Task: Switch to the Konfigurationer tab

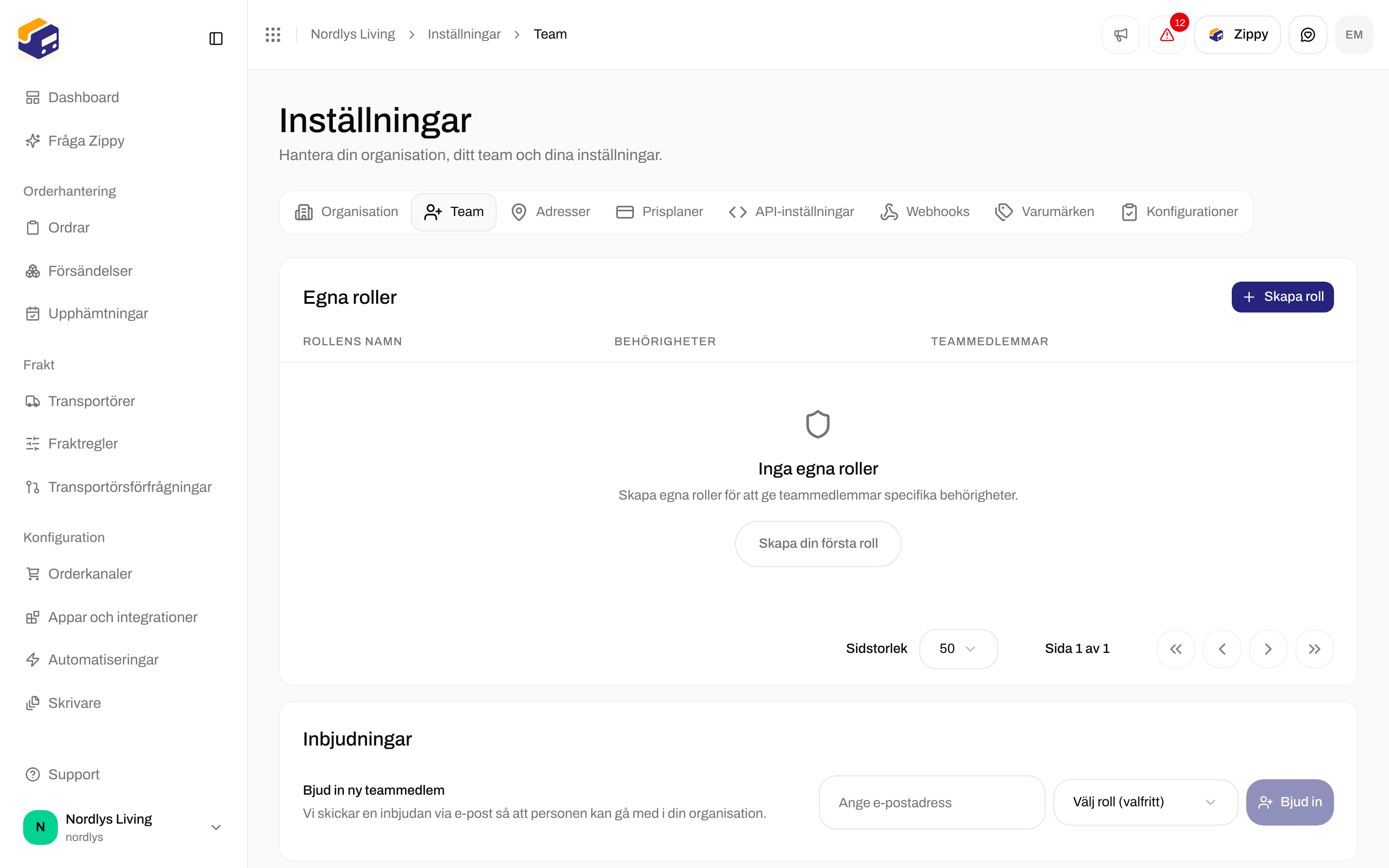Action: pos(1180,212)
